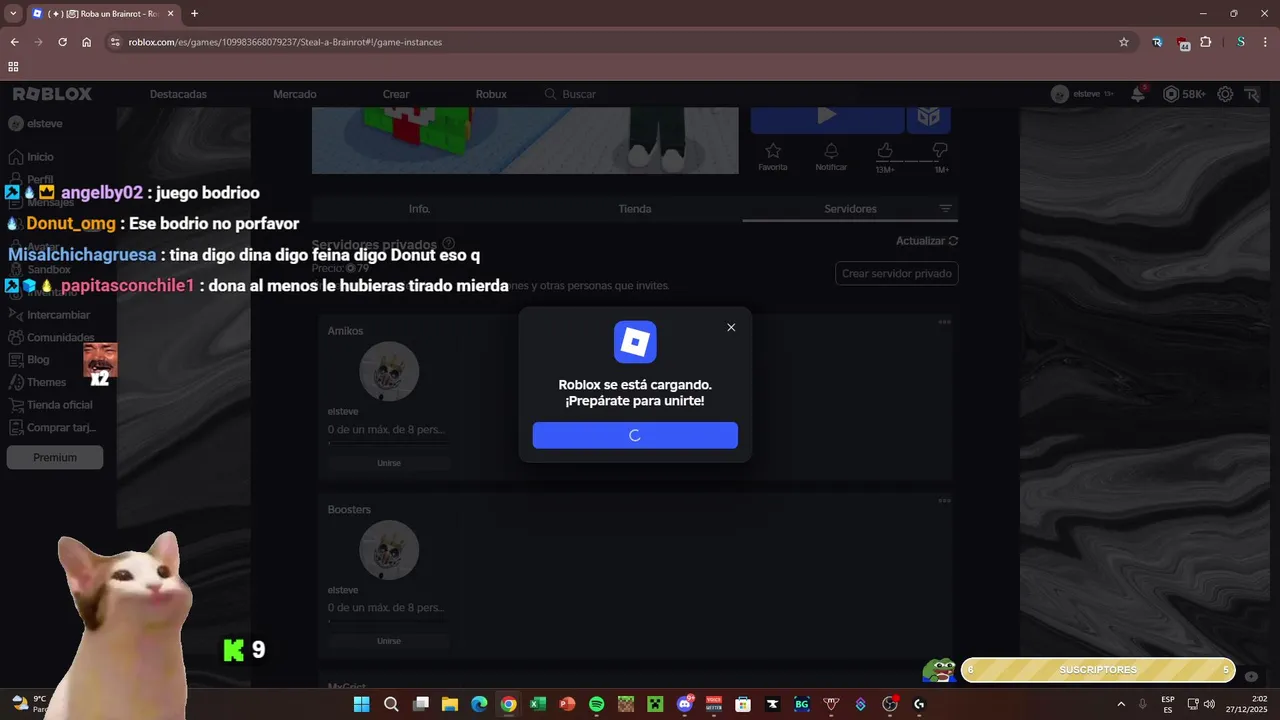The width and height of the screenshot is (1280, 720).
Task: Close the Roblox loading dialog
Action: point(731,328)
